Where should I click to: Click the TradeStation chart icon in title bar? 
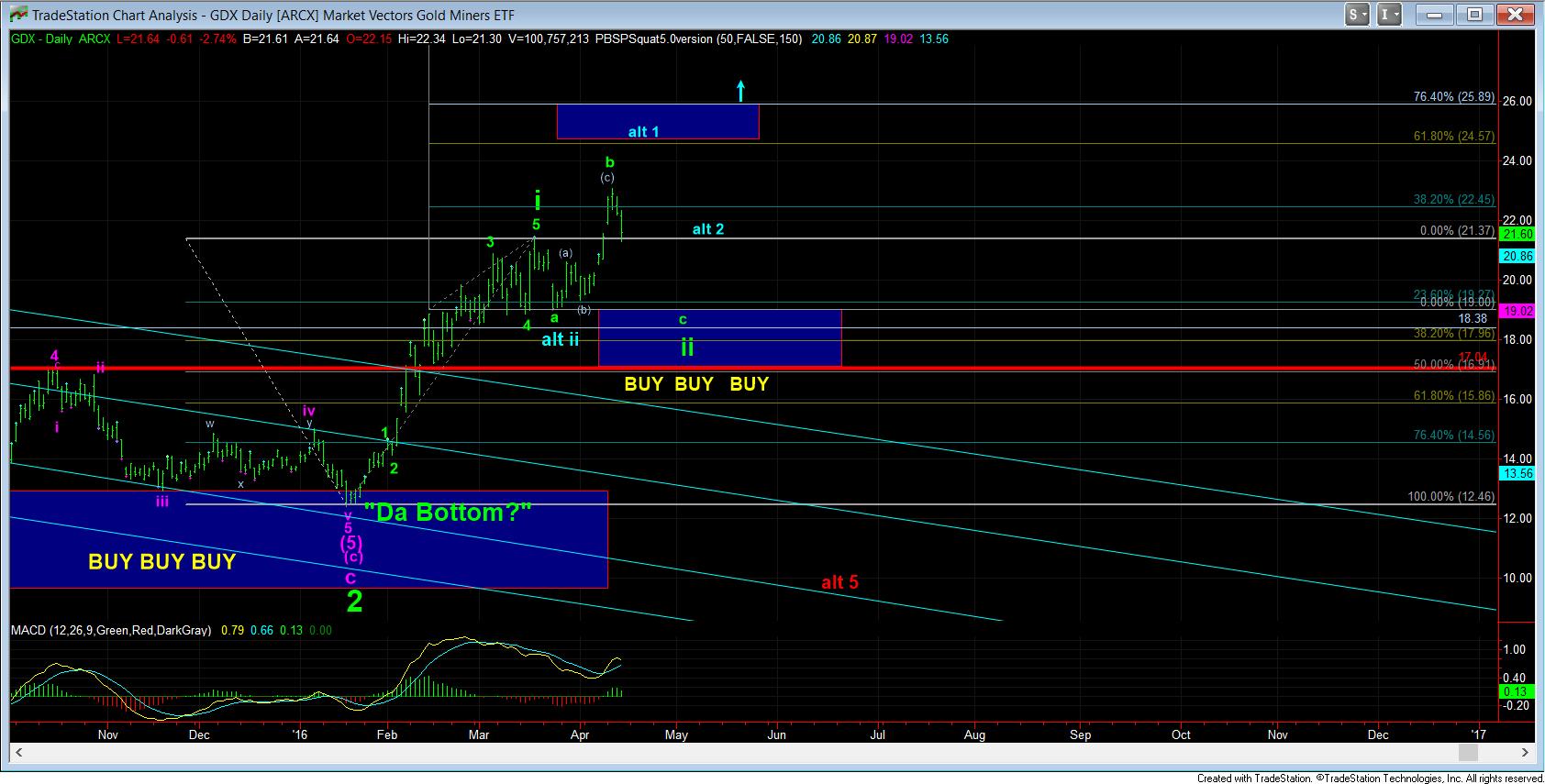17,16
